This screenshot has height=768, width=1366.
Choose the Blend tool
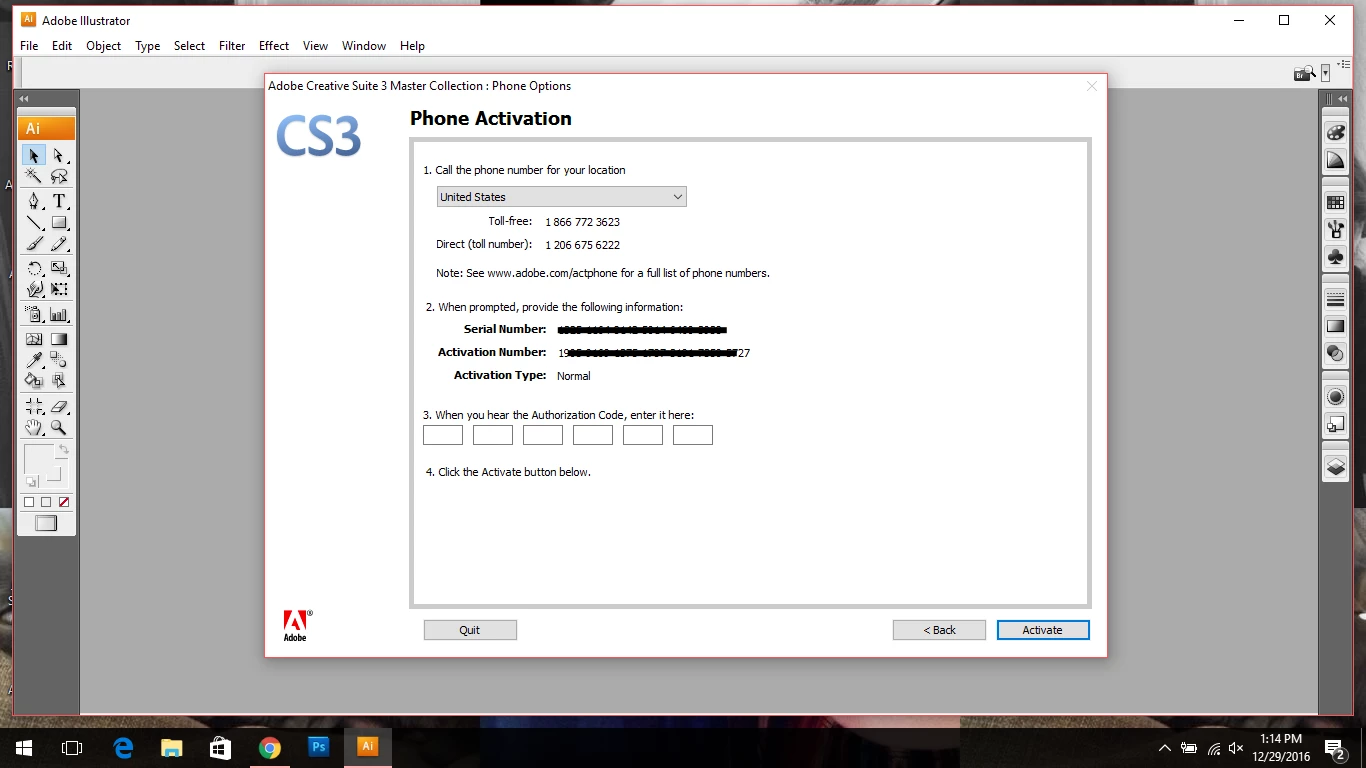pyautogui.click(x=59, y=360)
